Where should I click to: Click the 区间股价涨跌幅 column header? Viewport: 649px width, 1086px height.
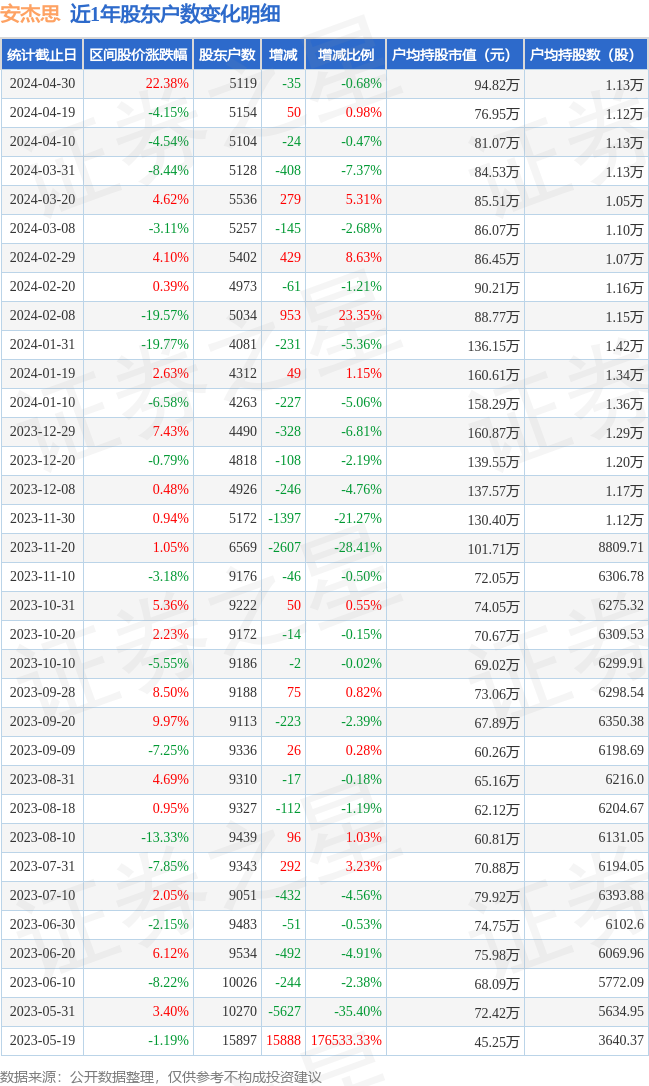tap(137, 55)
